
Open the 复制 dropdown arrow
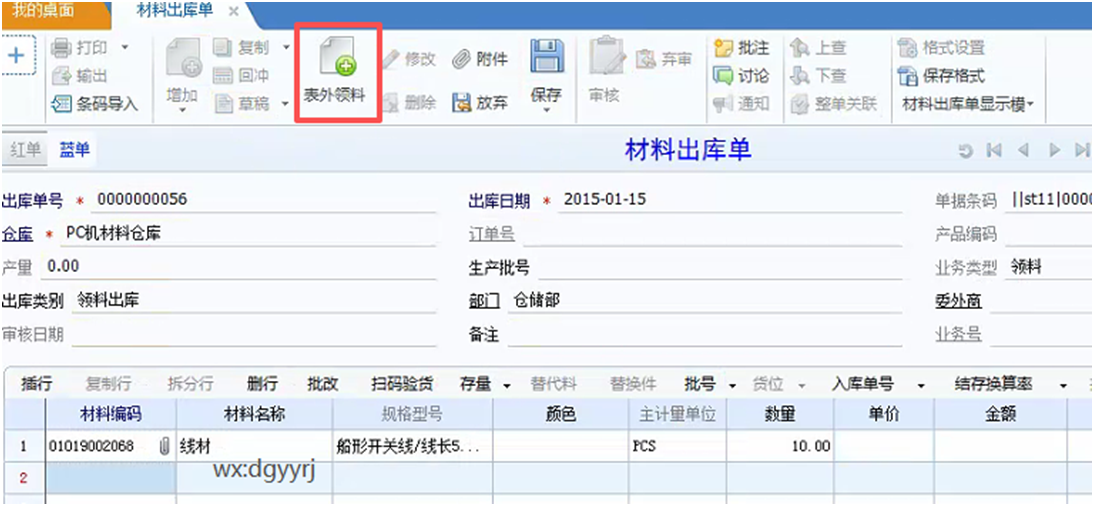(x=286, y=47)
